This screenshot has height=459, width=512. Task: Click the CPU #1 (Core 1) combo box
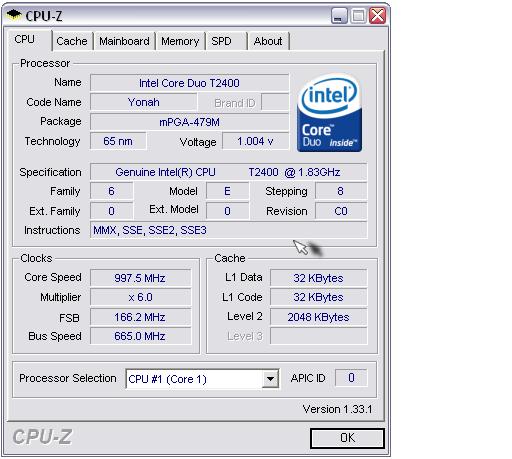pyautogui.click(x=202, y=379)
